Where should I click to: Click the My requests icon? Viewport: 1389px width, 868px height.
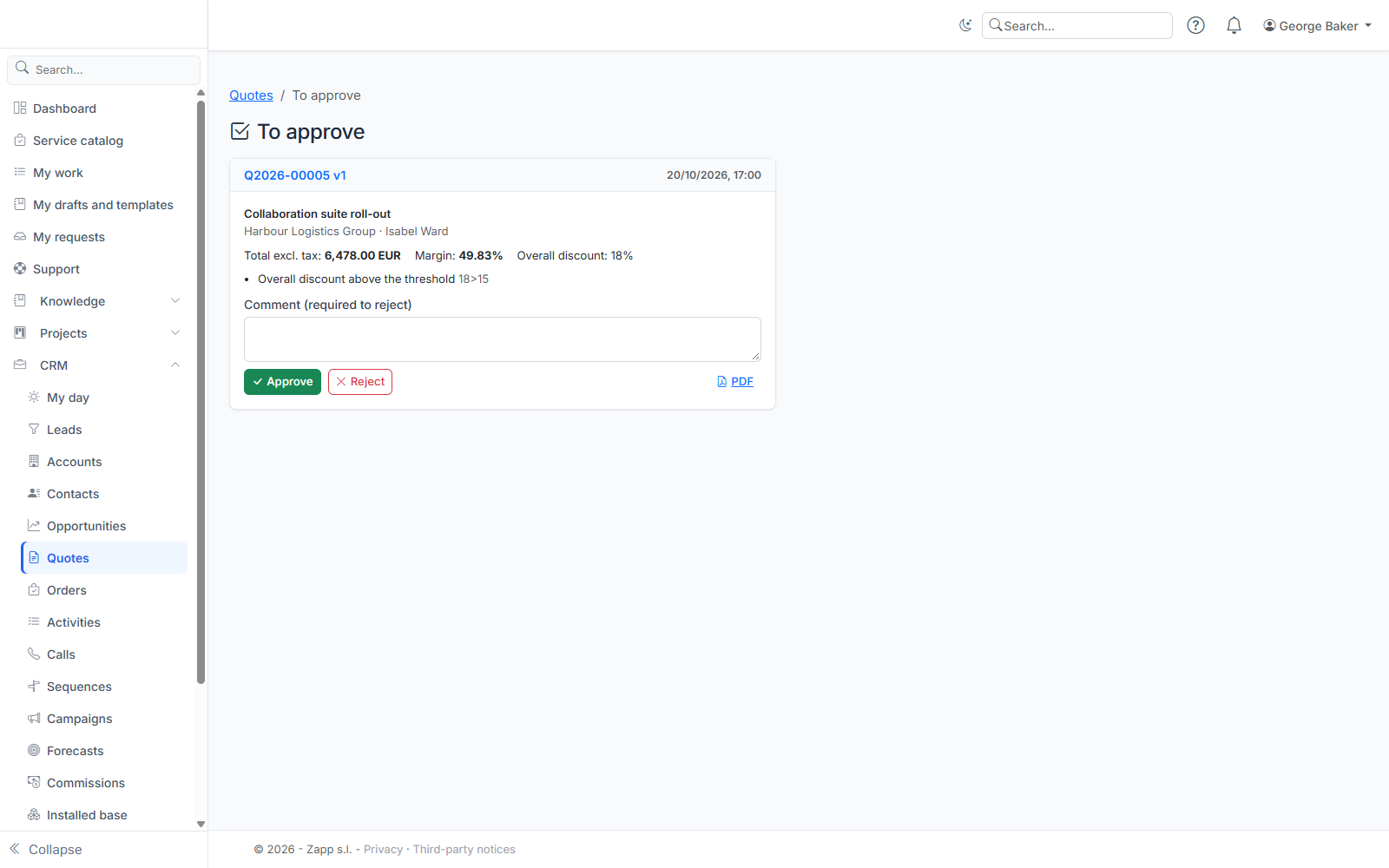(20, 237)
